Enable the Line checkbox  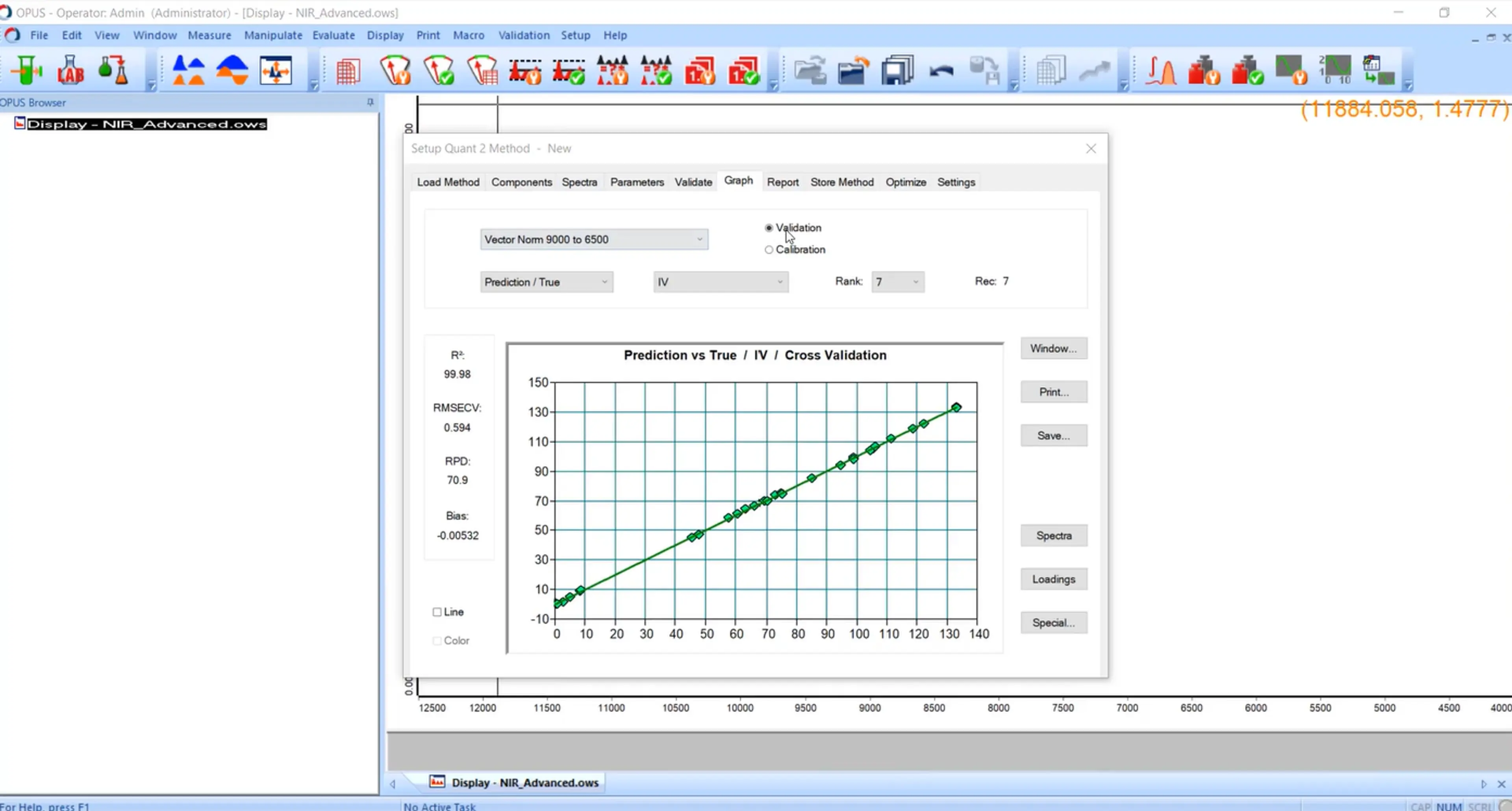click(437, 612)
